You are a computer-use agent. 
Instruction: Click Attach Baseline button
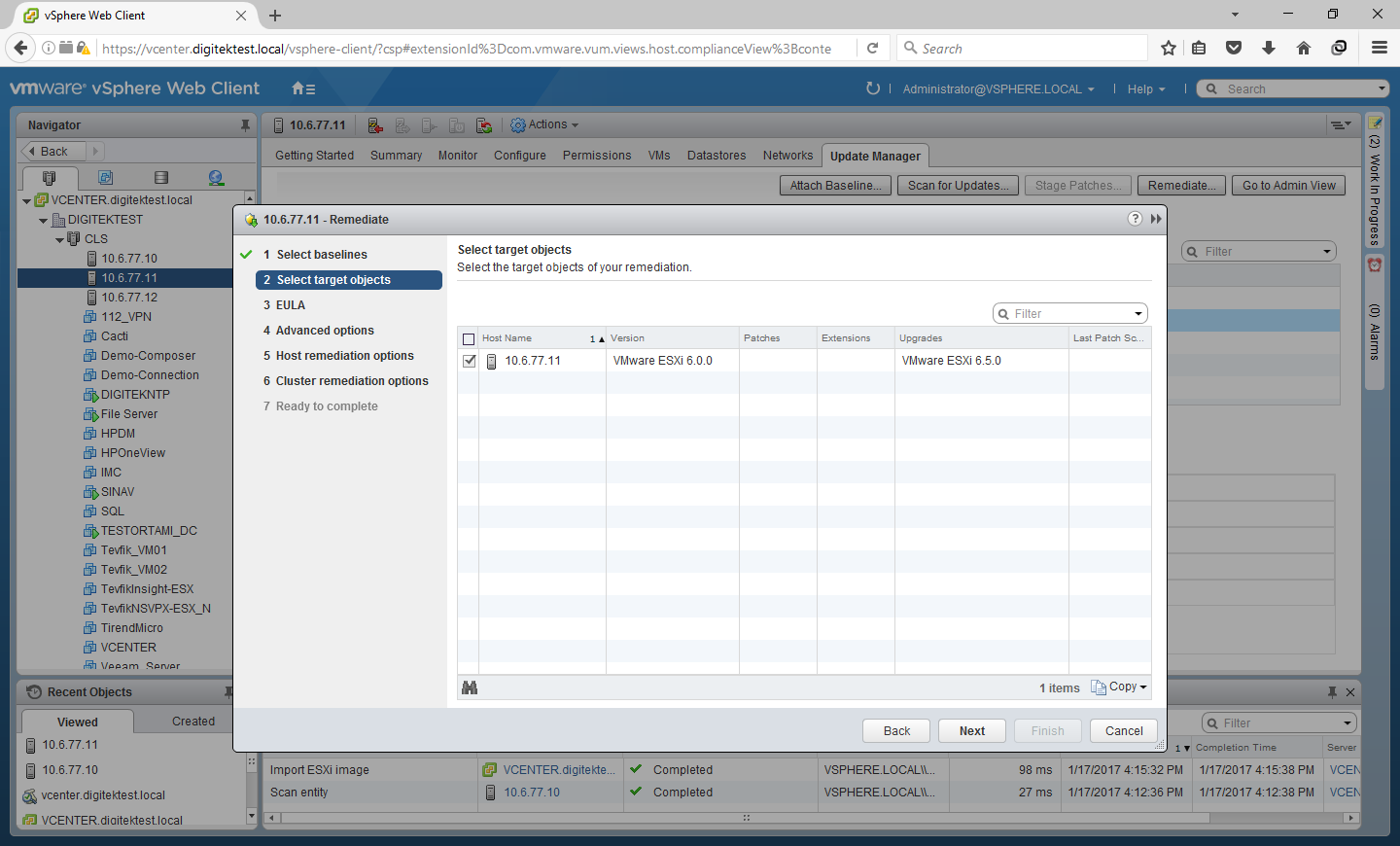coord(835,186)
